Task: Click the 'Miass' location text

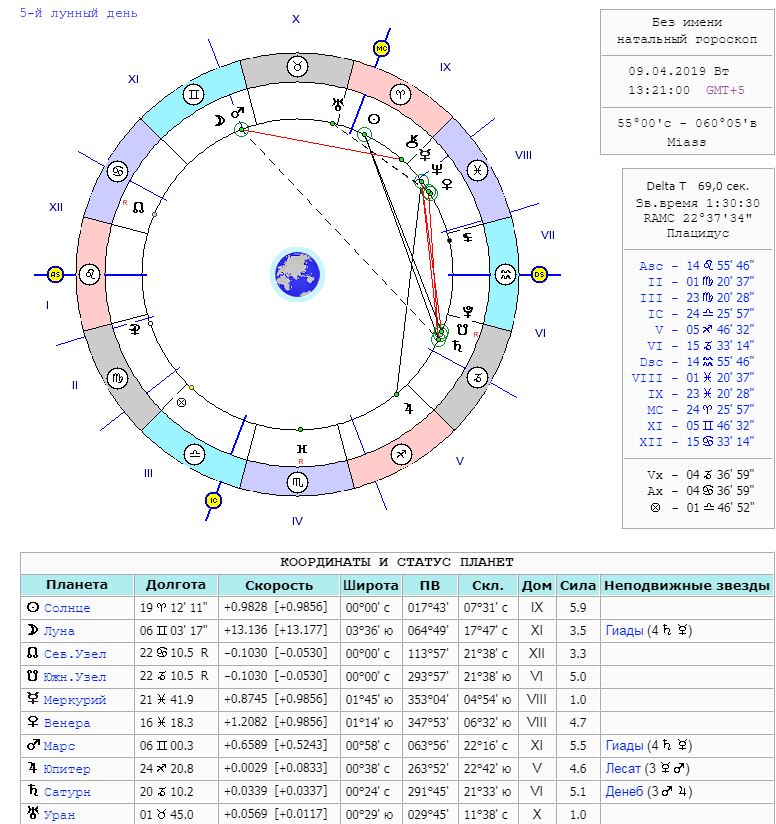Action: pyautogui.click(x=687, y=142)
